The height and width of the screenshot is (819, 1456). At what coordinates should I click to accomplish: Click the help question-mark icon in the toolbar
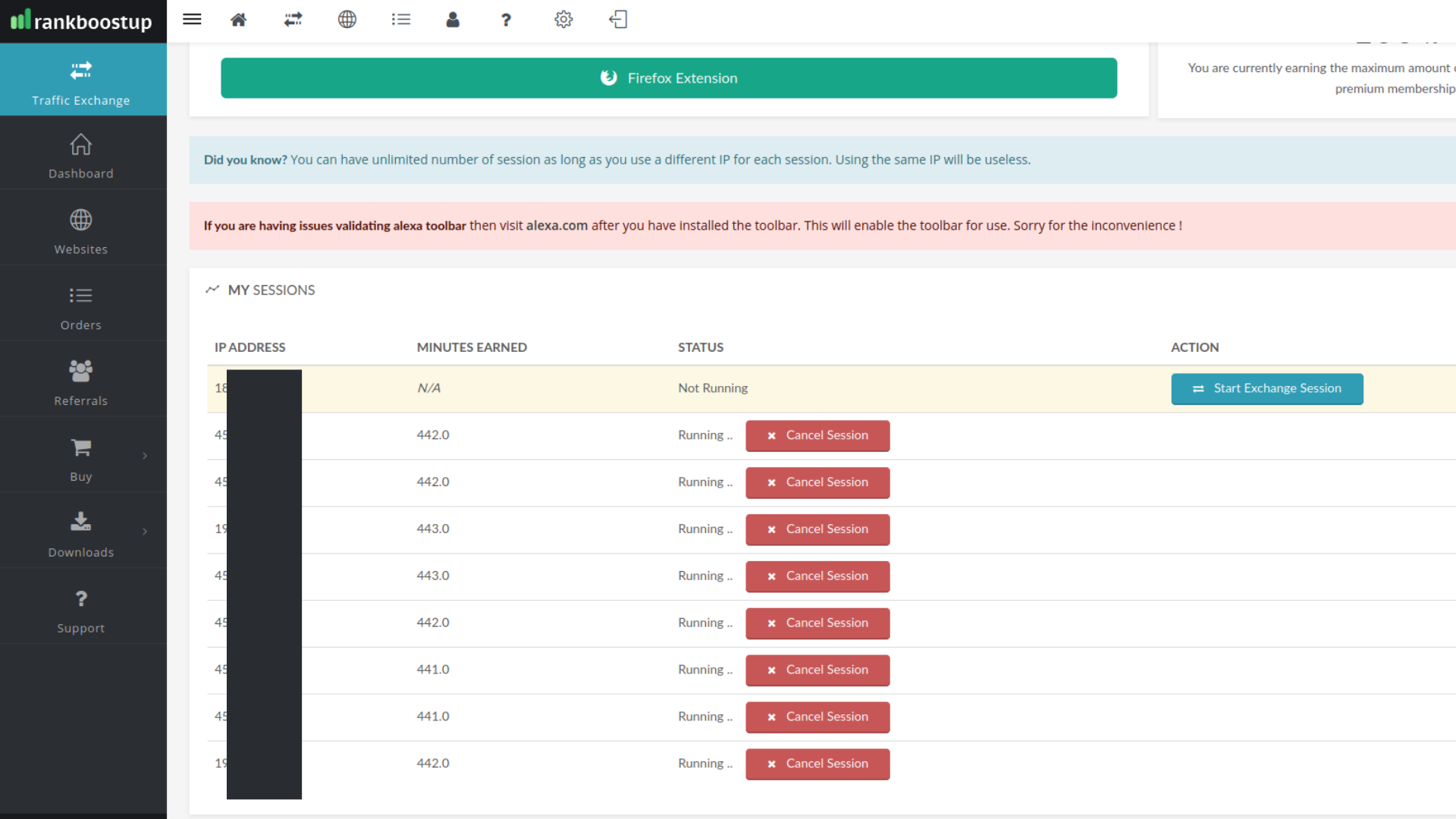click(506, 20)
